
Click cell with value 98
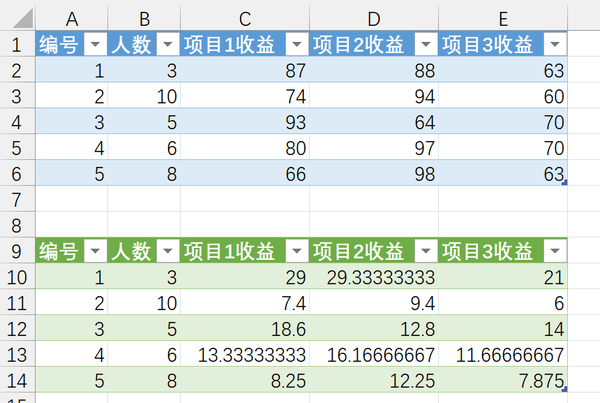374,174
